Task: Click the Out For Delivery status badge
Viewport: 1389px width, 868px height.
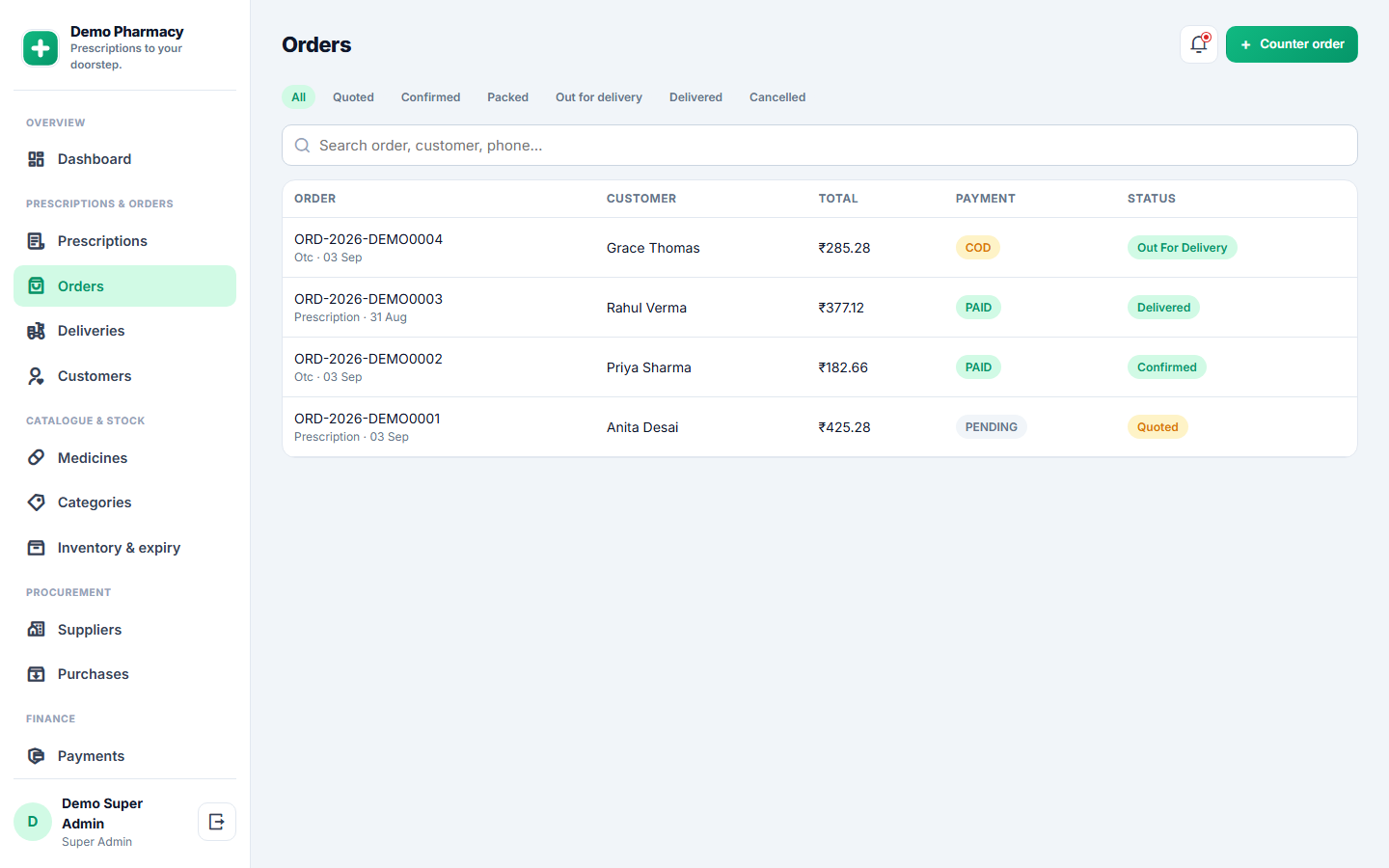Action: 1183,248
